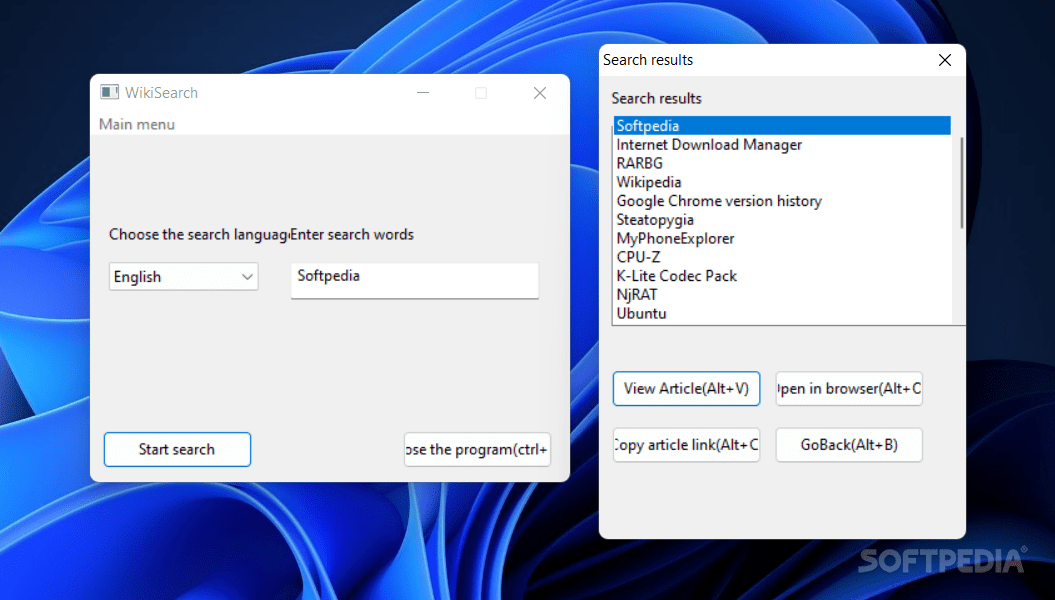Select RARBG in the results list

(782, 163)
